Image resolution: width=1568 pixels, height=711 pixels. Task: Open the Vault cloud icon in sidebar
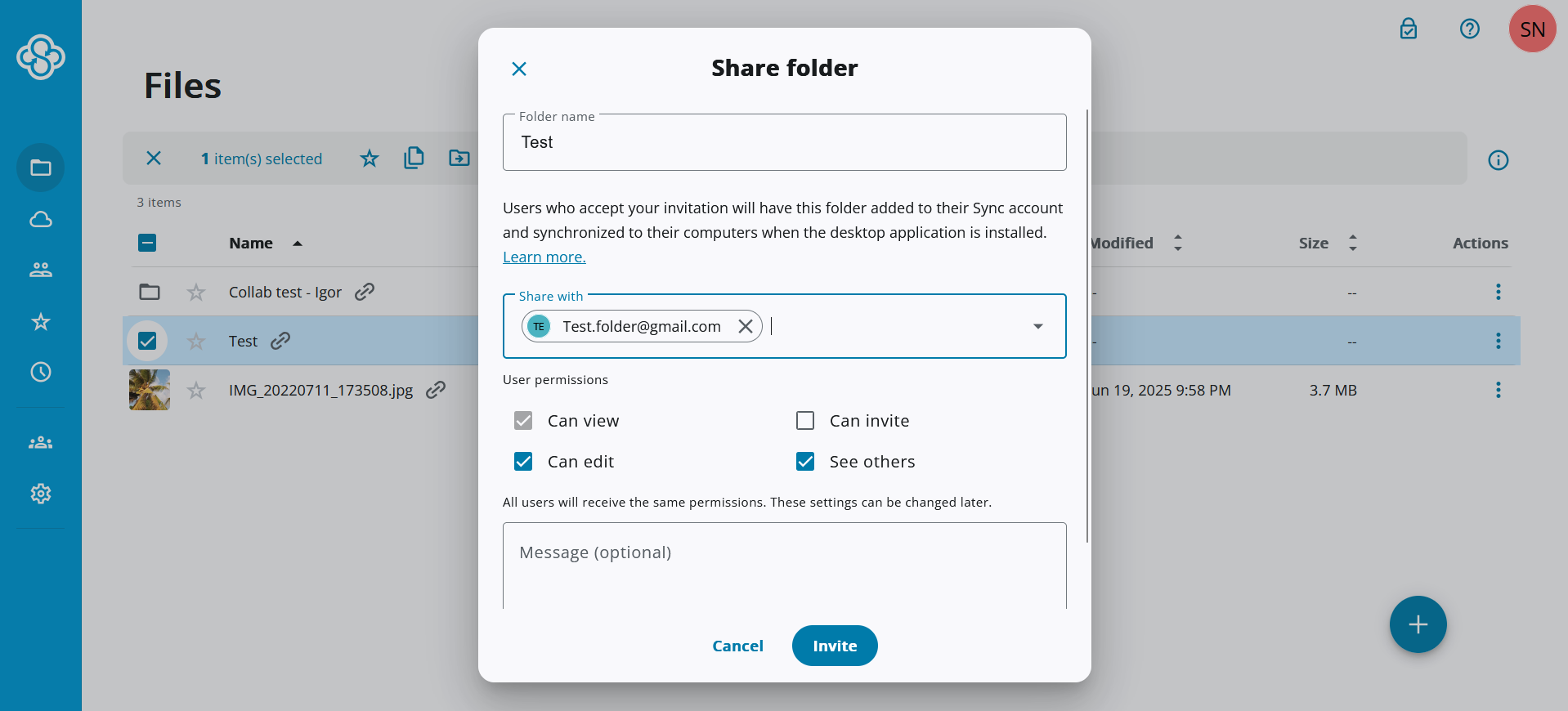41,219
